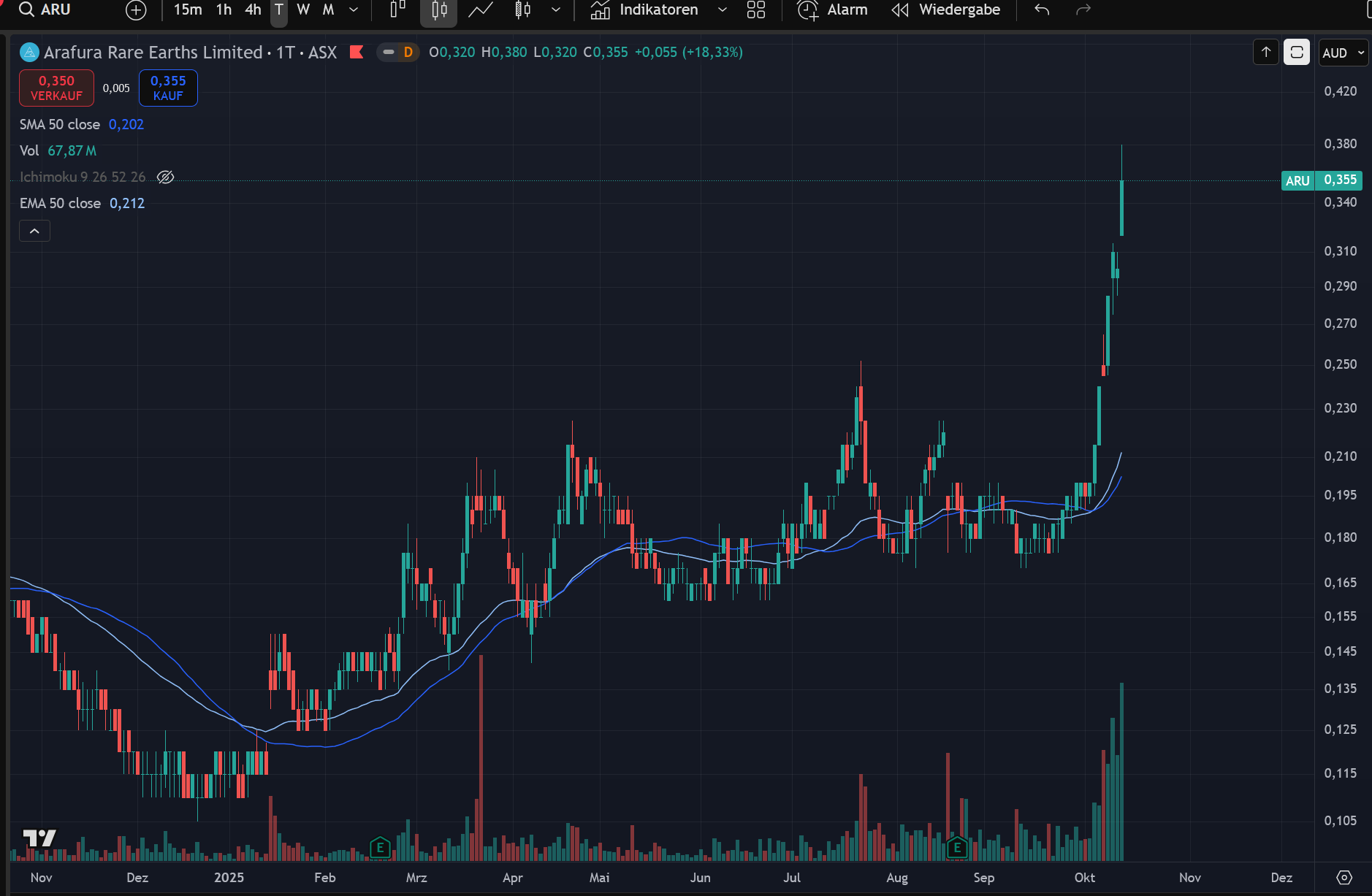Expand the timeframe interval dropdown
The height and width of the screenshot is (896, 1372).
pos(354,9)
